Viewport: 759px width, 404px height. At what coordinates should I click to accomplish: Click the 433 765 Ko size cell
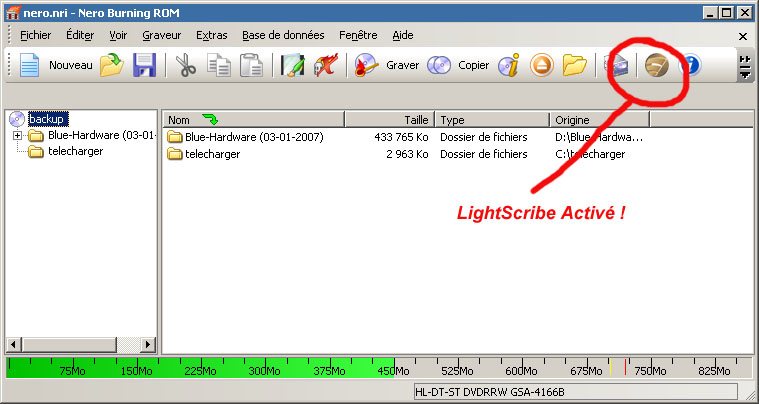[401, 137]
